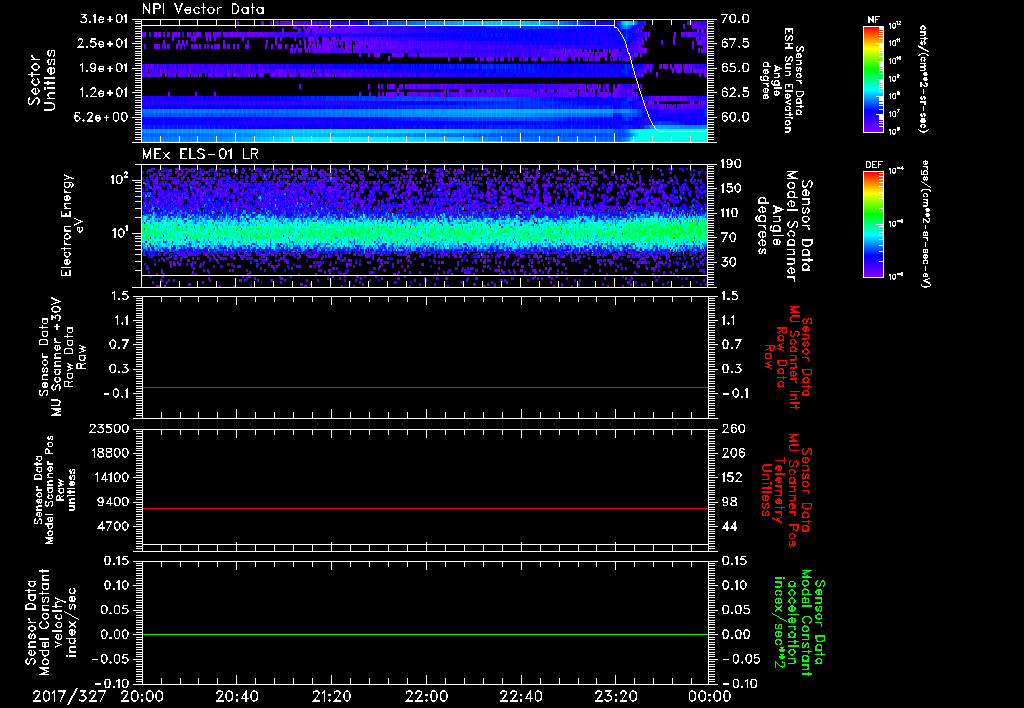Click the 260 telemetry position tick
Viewport: 1024px width, 708px height.
coord(733,428)
